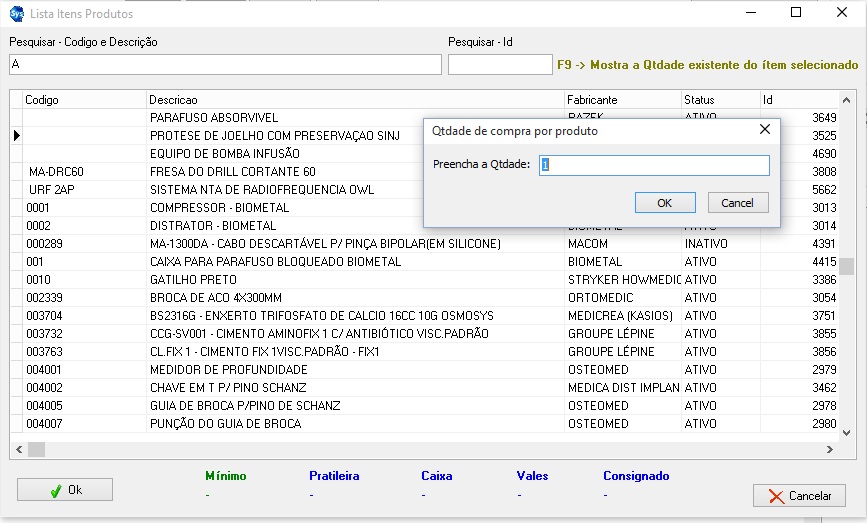Focus the Pesquisar Codigo e Descrição field
The width and height of the screenshot is (867, 523).
(x=225, y=65)
